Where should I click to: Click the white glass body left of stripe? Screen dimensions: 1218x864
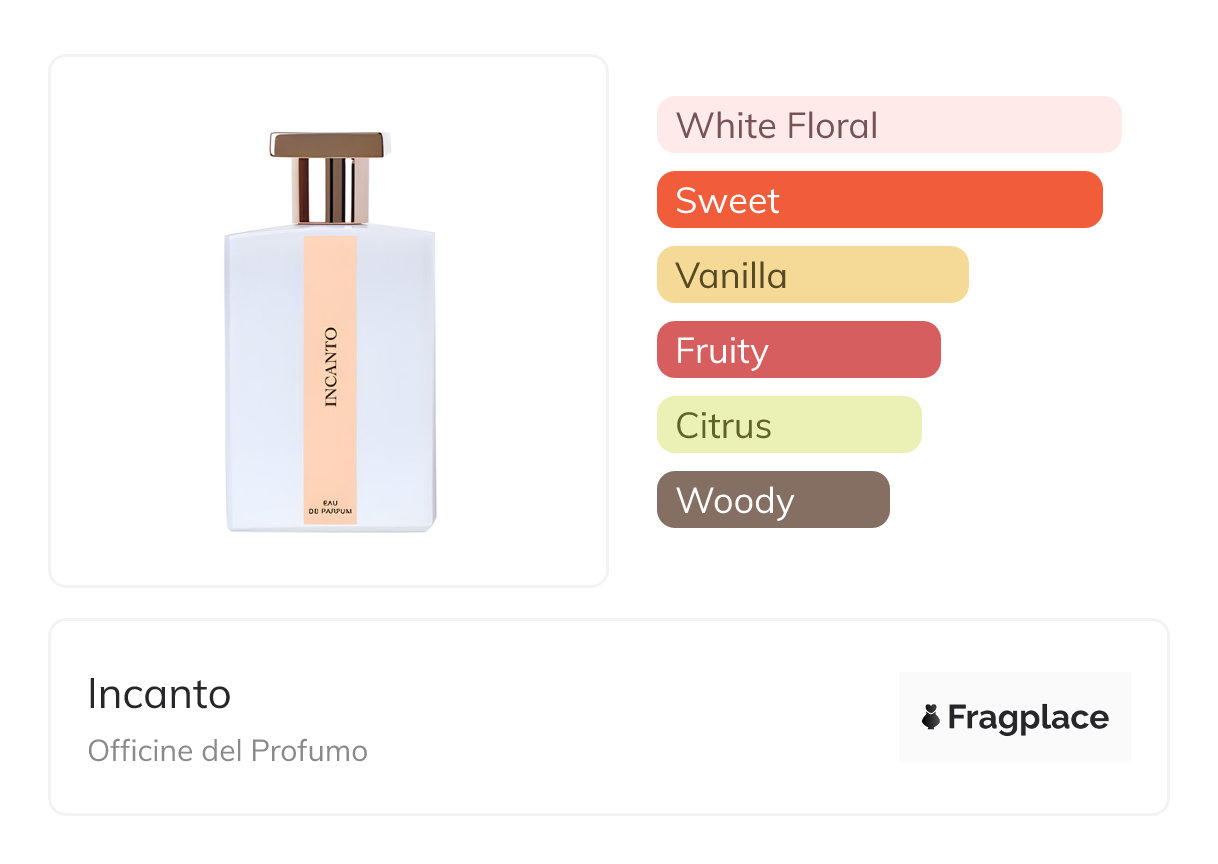(x=264, y=380)
